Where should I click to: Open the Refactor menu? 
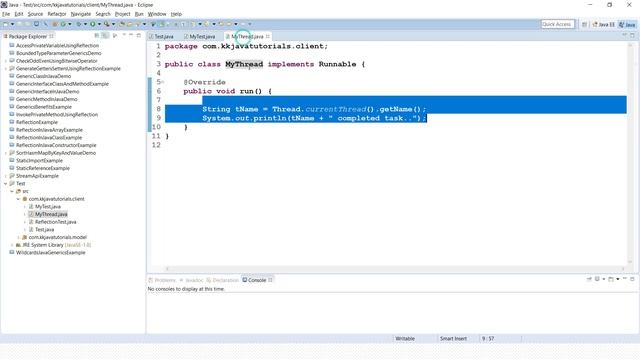(57, 14)
